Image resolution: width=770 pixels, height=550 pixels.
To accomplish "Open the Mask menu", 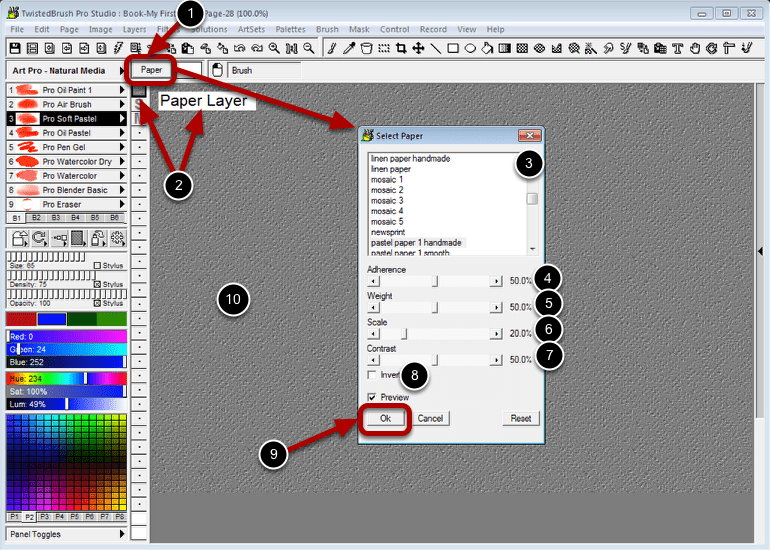I will [359, 29].
